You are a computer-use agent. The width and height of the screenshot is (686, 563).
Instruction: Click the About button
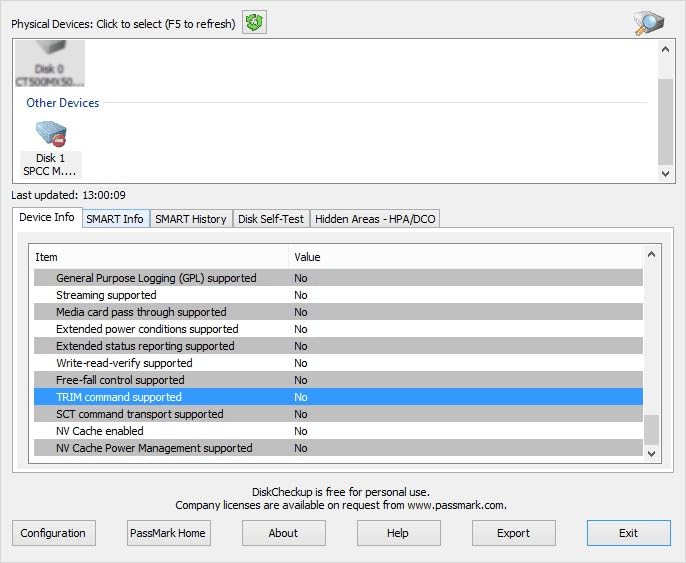[x=284, y=533]
